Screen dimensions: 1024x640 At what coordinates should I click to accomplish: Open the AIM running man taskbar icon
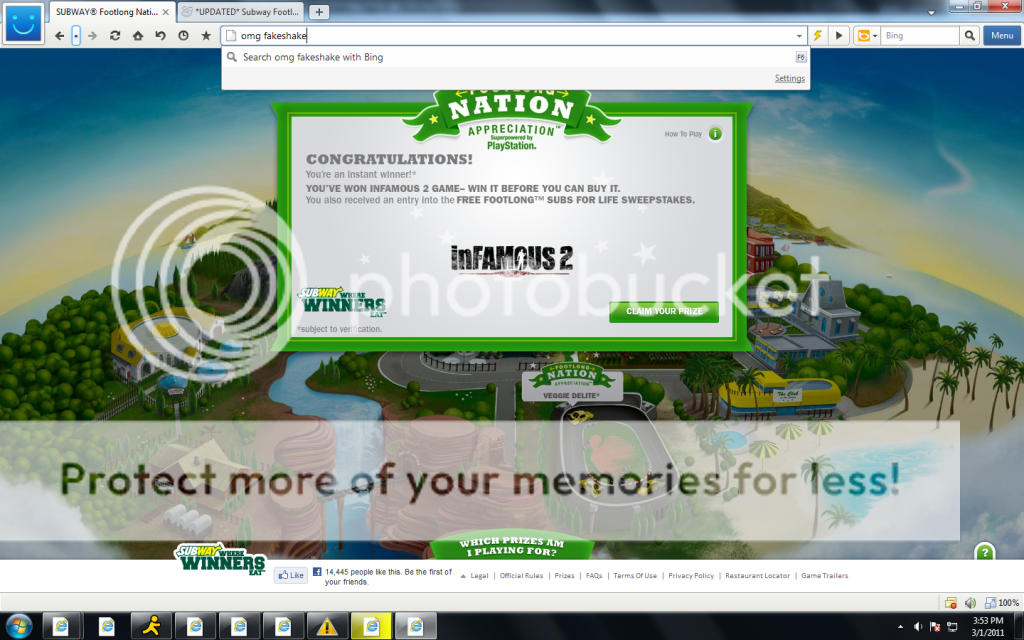pyautogui.click(x=152, y=627)
